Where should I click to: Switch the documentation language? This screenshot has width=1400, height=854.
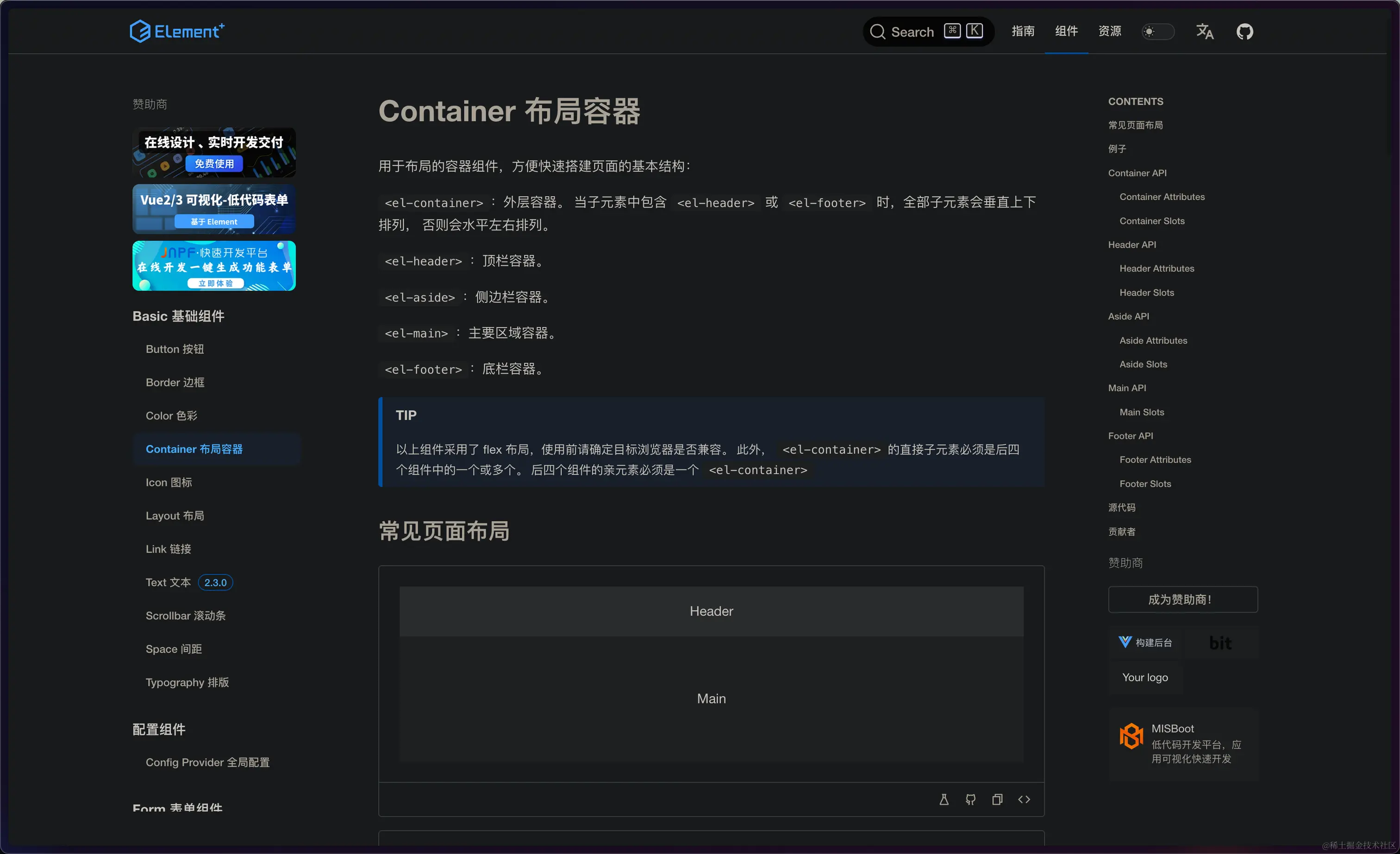(1205, 31)
